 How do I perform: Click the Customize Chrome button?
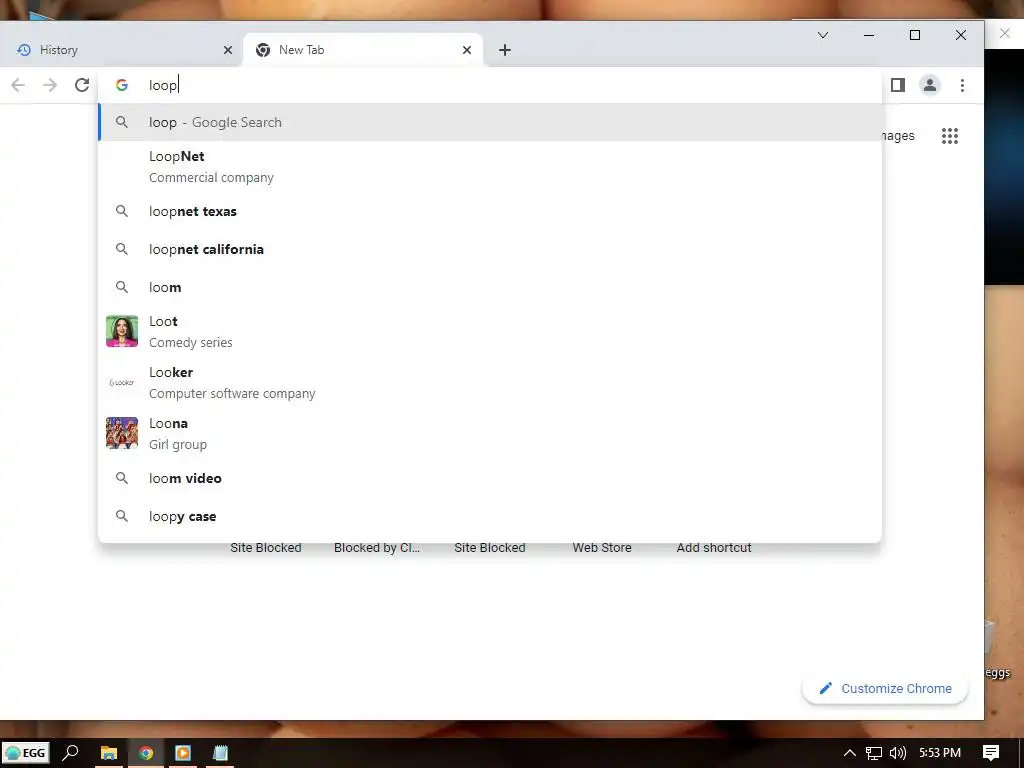point(885,688)
